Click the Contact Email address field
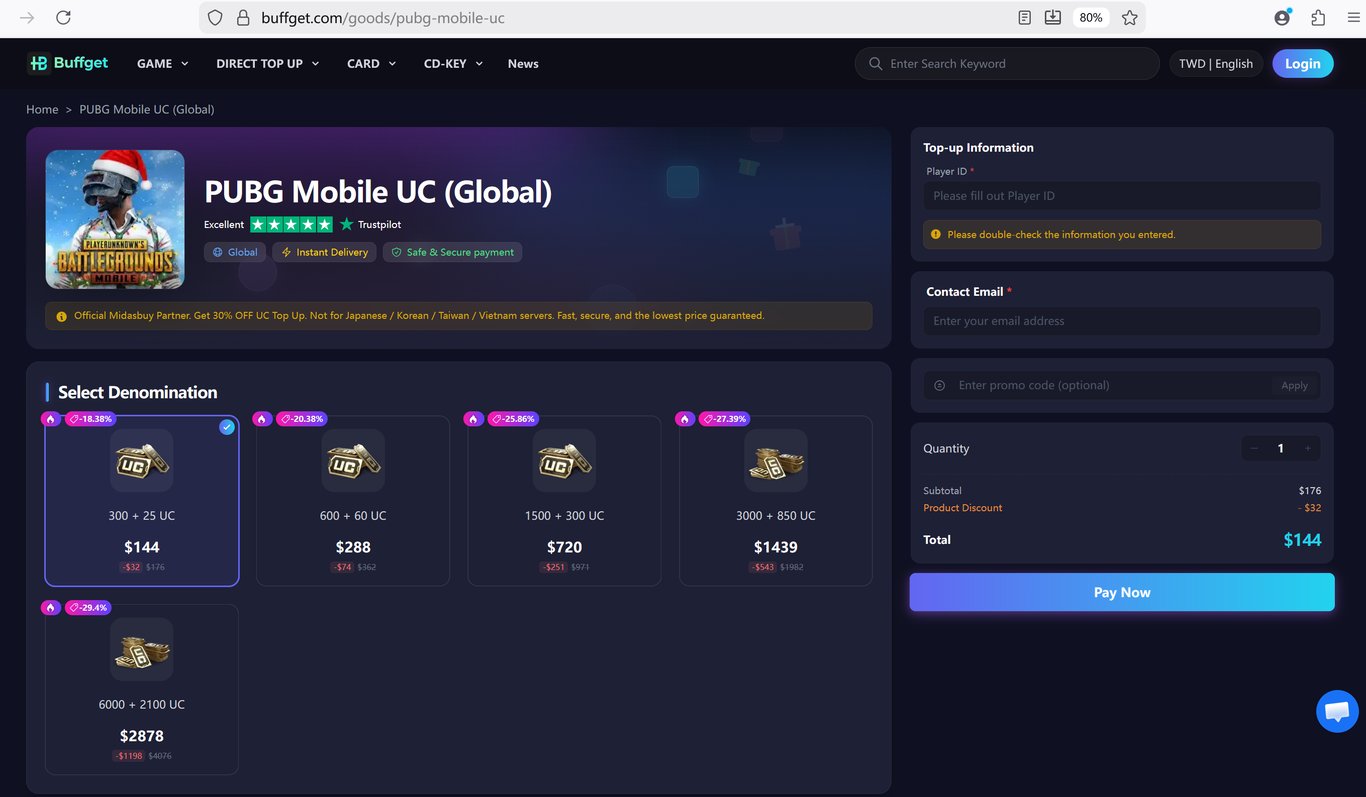 [x=1122, y=321]
